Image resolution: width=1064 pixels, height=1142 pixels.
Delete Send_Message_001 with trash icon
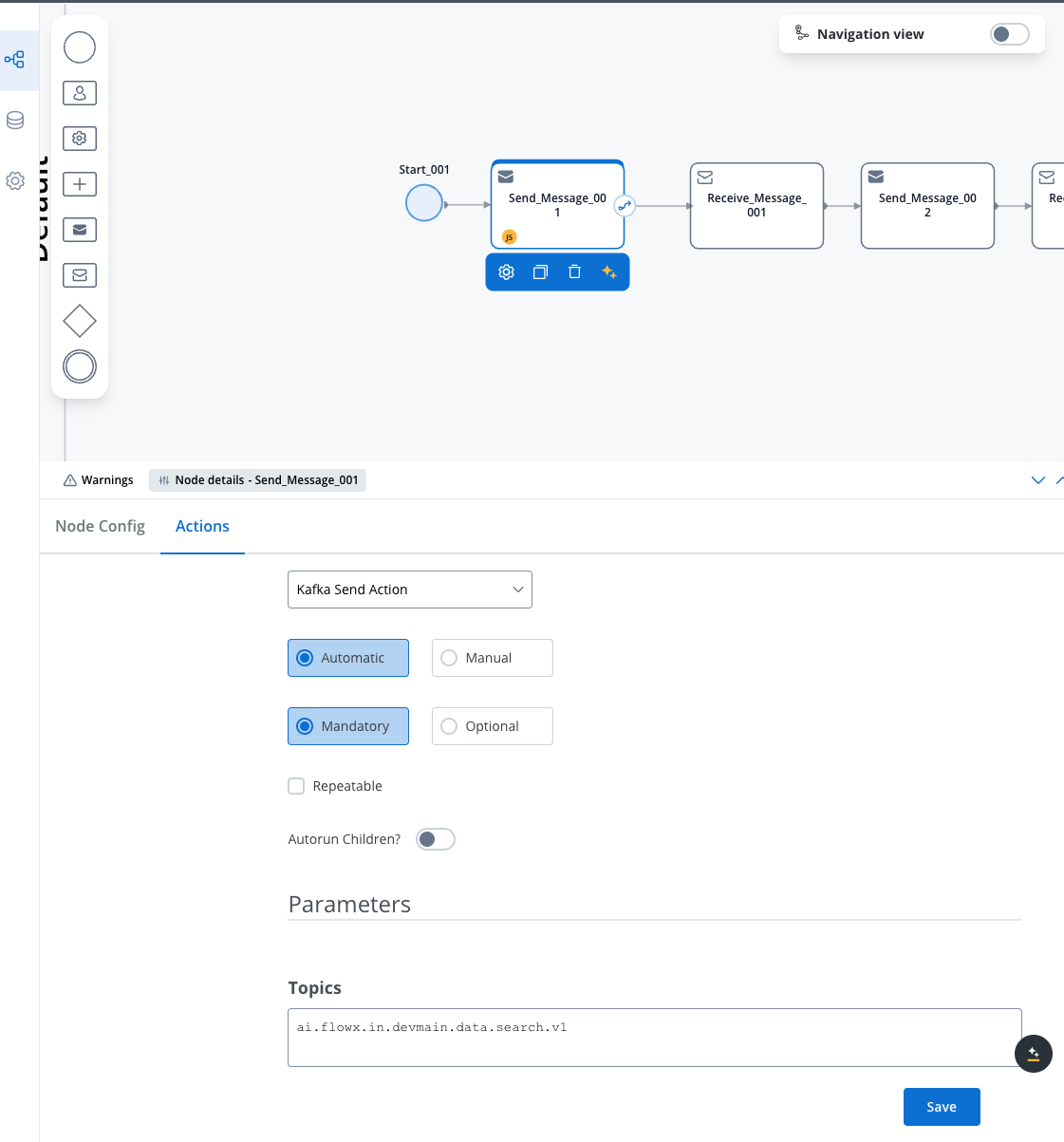pyautogui.click(x=574, y=272)
